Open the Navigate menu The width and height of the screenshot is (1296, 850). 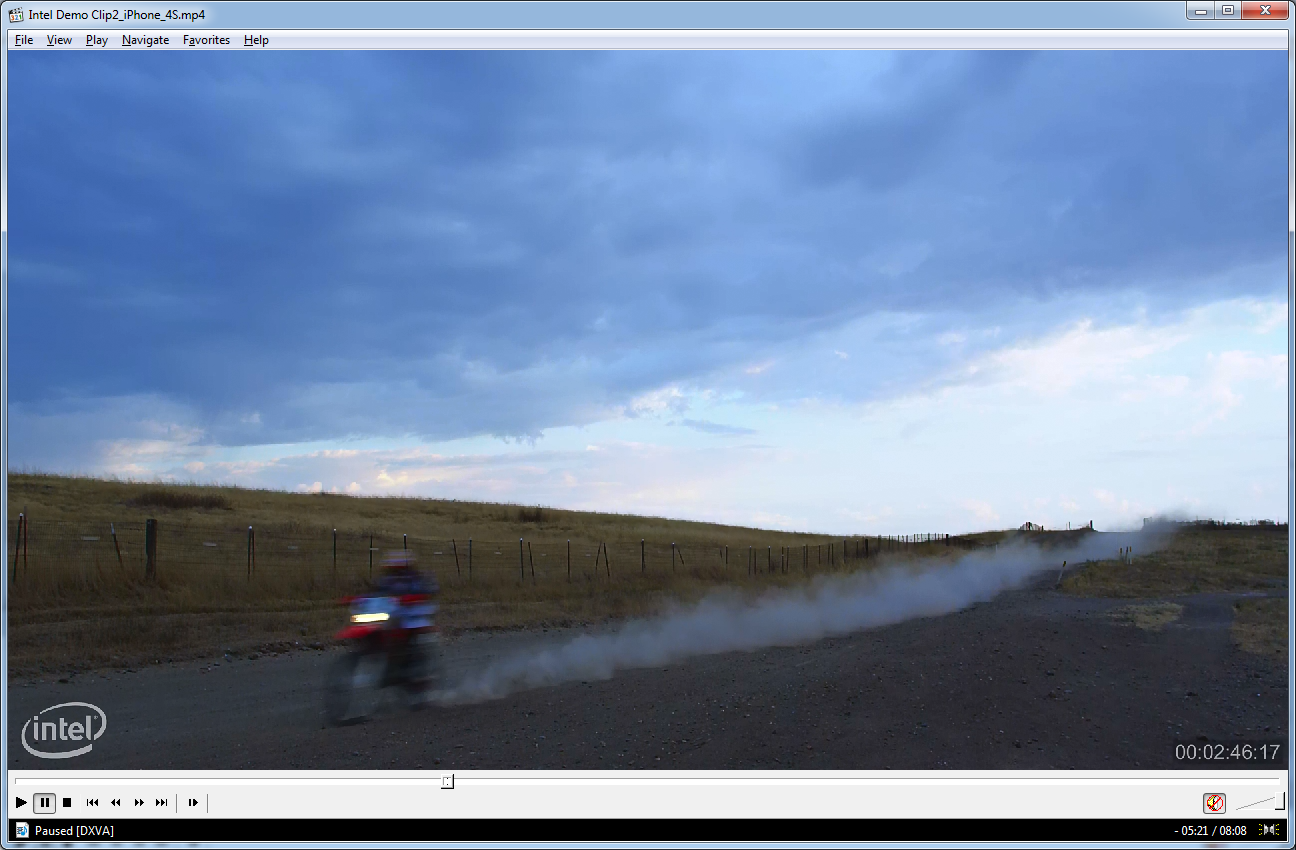click(x=146, y=40)
